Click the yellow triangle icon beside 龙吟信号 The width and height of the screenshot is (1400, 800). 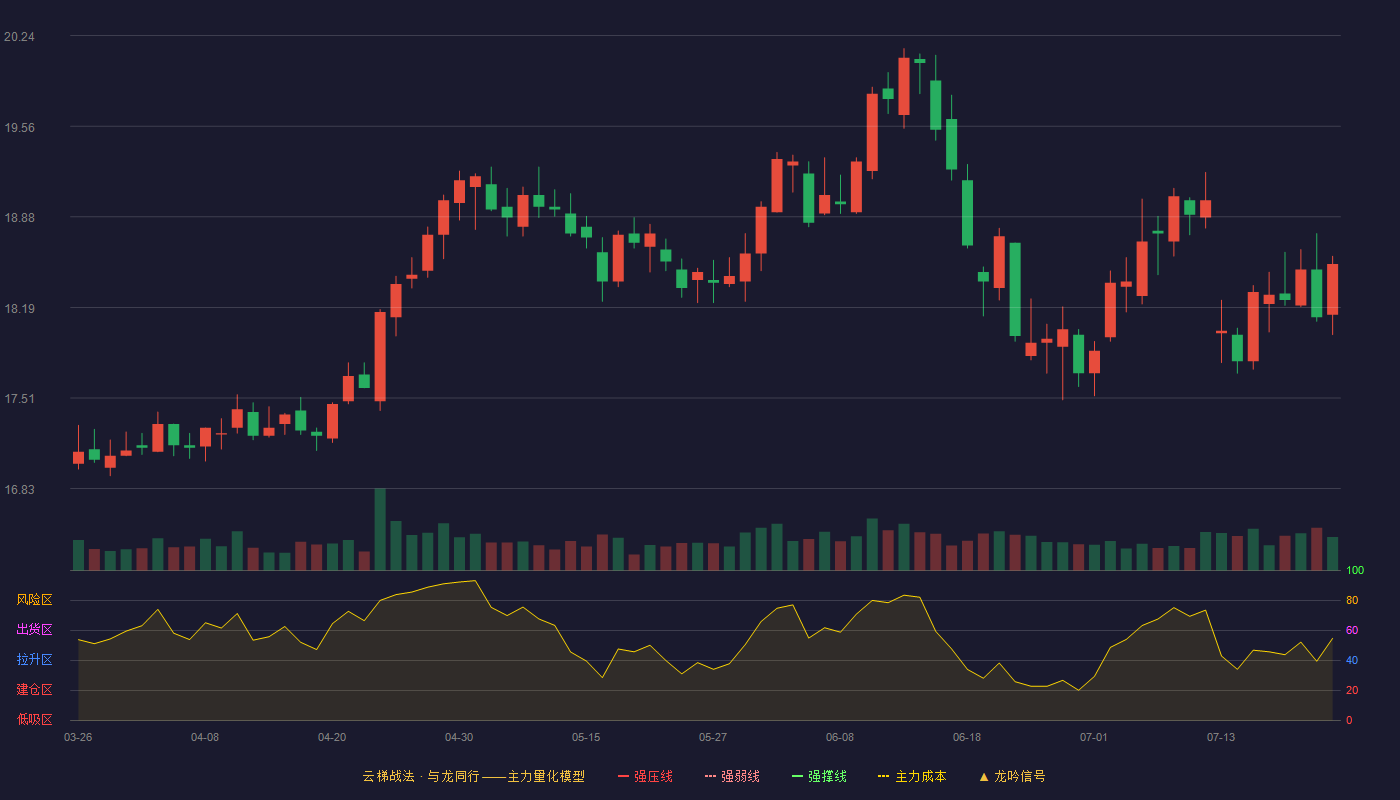point(984,776)
